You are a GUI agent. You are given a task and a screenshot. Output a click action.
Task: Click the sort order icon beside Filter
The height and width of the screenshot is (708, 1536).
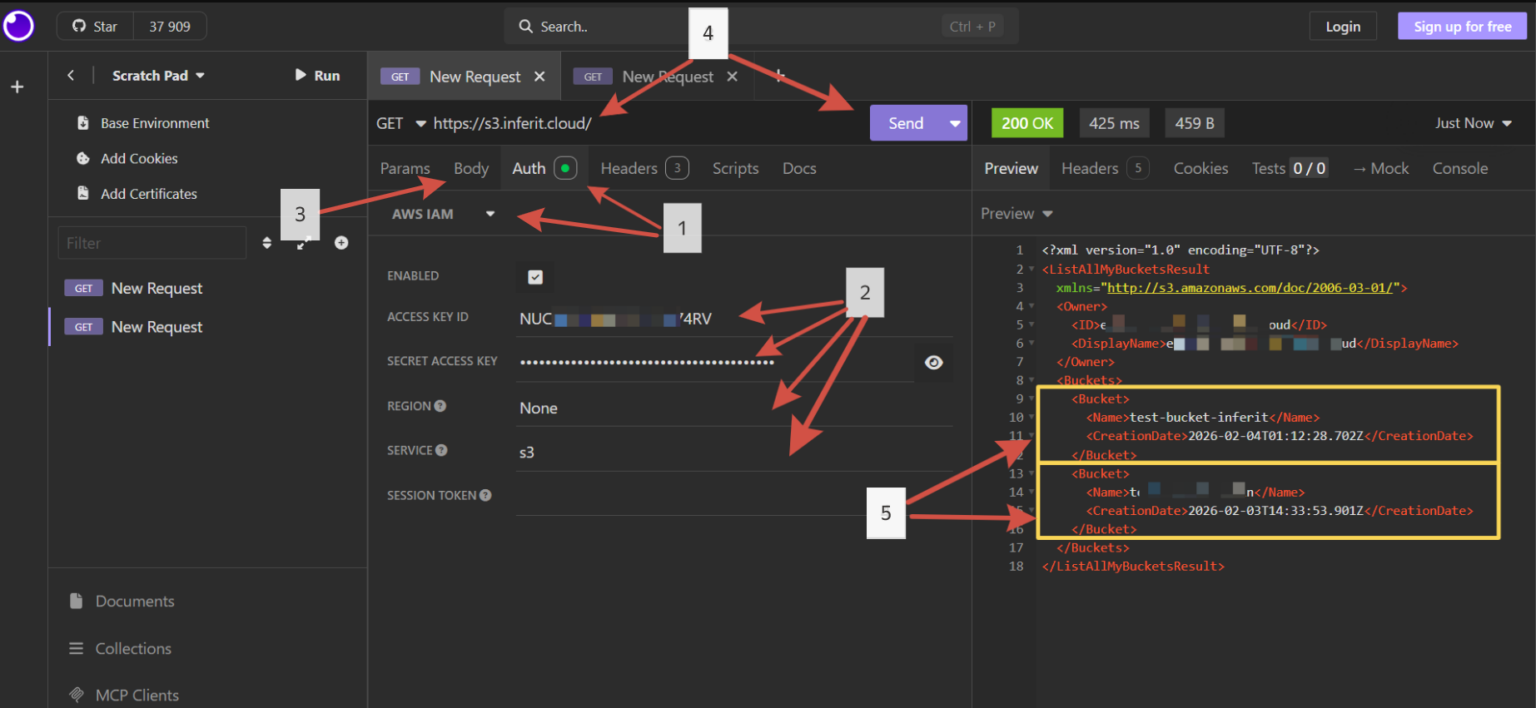click(267, 243)
